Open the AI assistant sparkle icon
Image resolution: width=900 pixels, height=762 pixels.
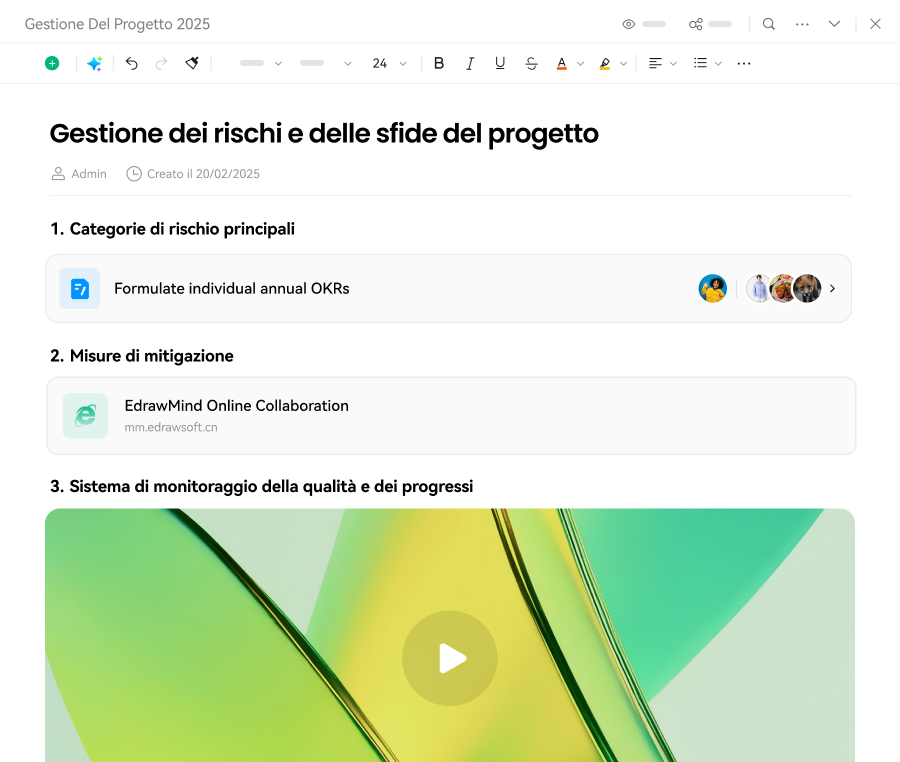point(94,62)
